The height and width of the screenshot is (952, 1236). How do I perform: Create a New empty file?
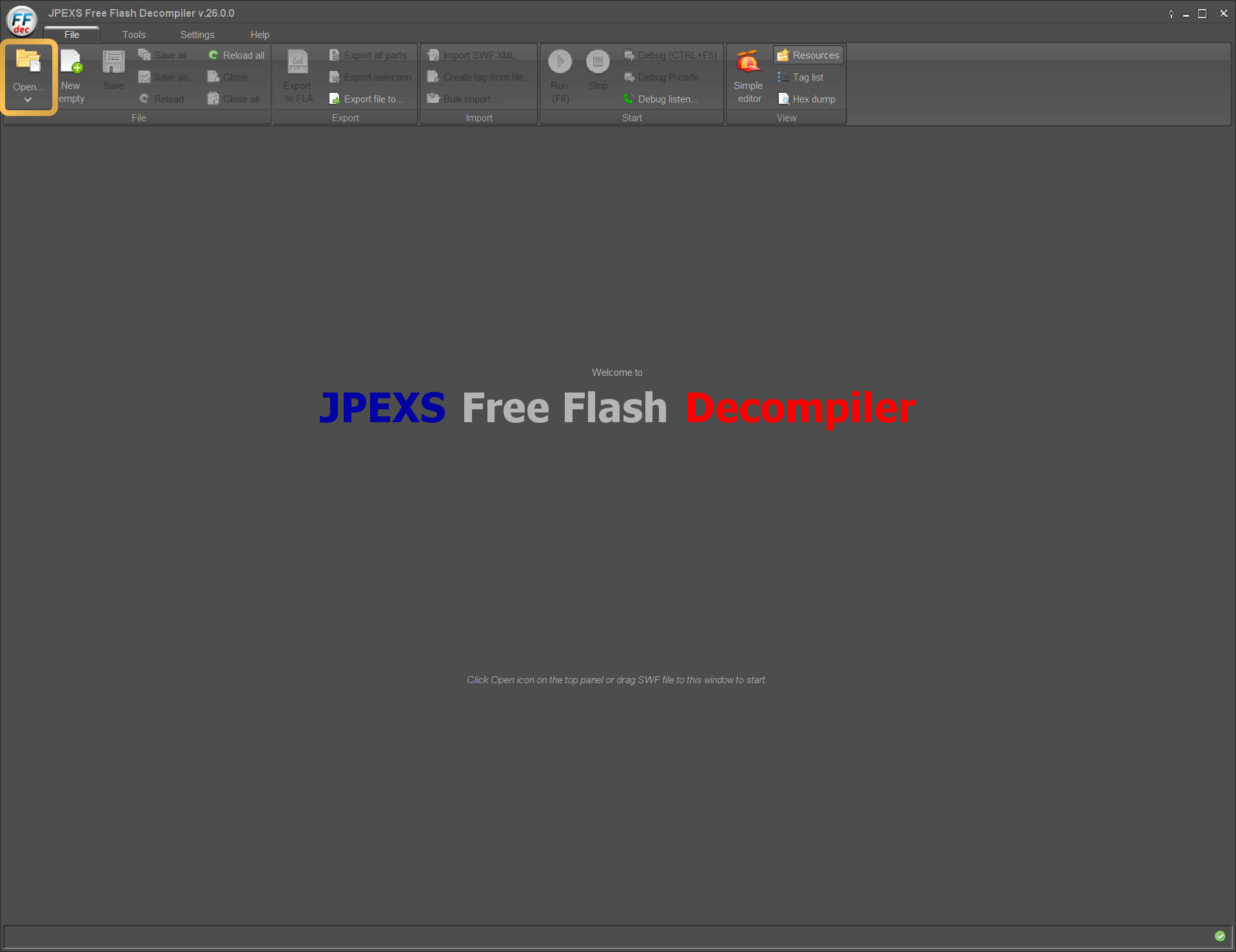tap(71, 76)
